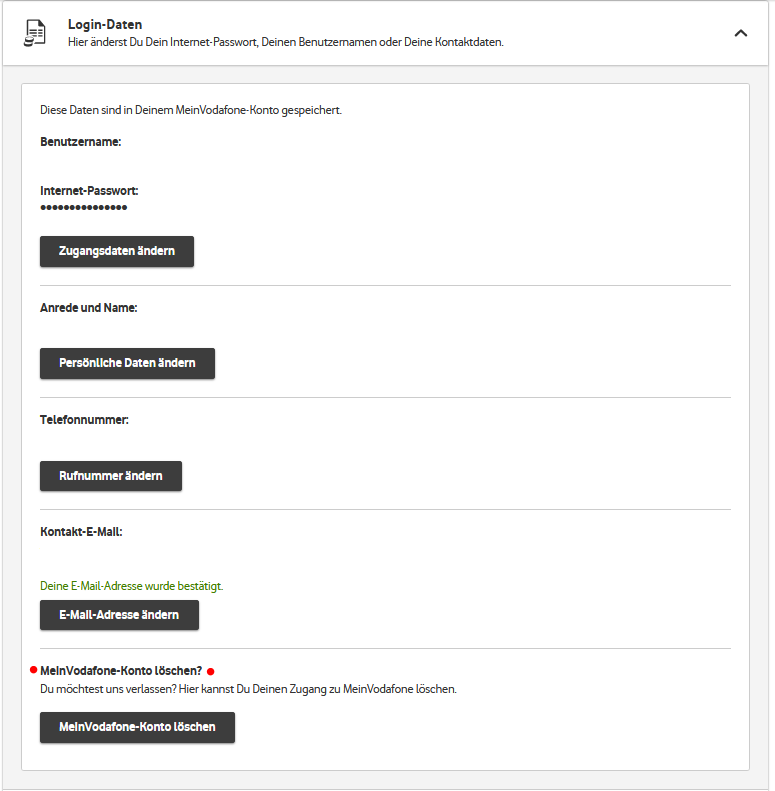The width and height of the screenshot is (775, 791).
Task: Click the Anrede und Name label
Action: pos(89,308)
